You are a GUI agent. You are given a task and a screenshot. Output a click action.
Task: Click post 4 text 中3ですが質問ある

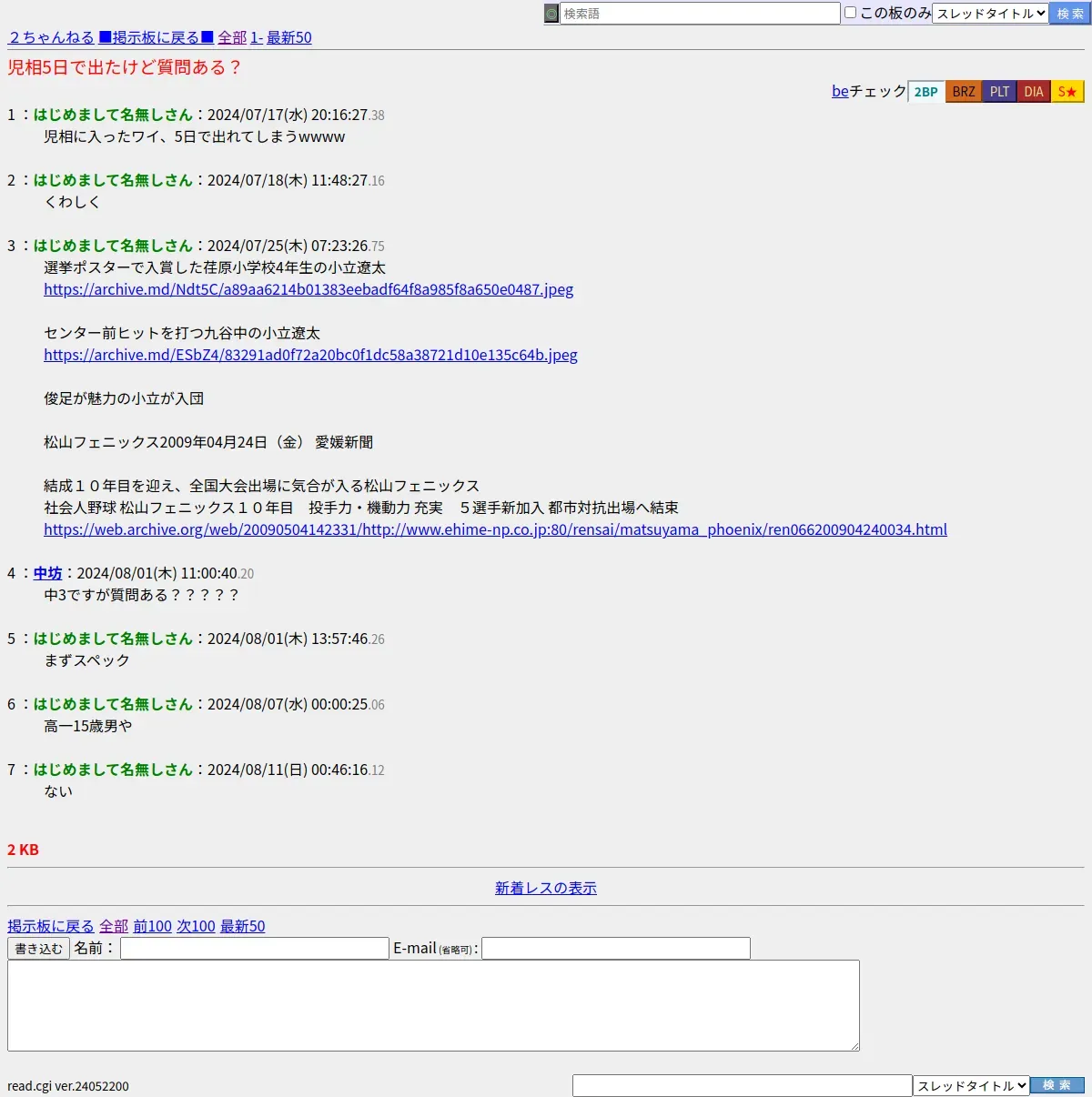click(x=141, y=595)
